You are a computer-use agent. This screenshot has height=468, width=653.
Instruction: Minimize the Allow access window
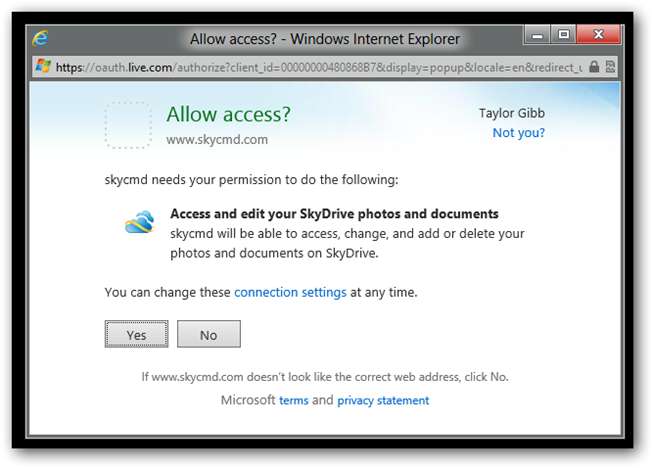(x=539, y=36)
